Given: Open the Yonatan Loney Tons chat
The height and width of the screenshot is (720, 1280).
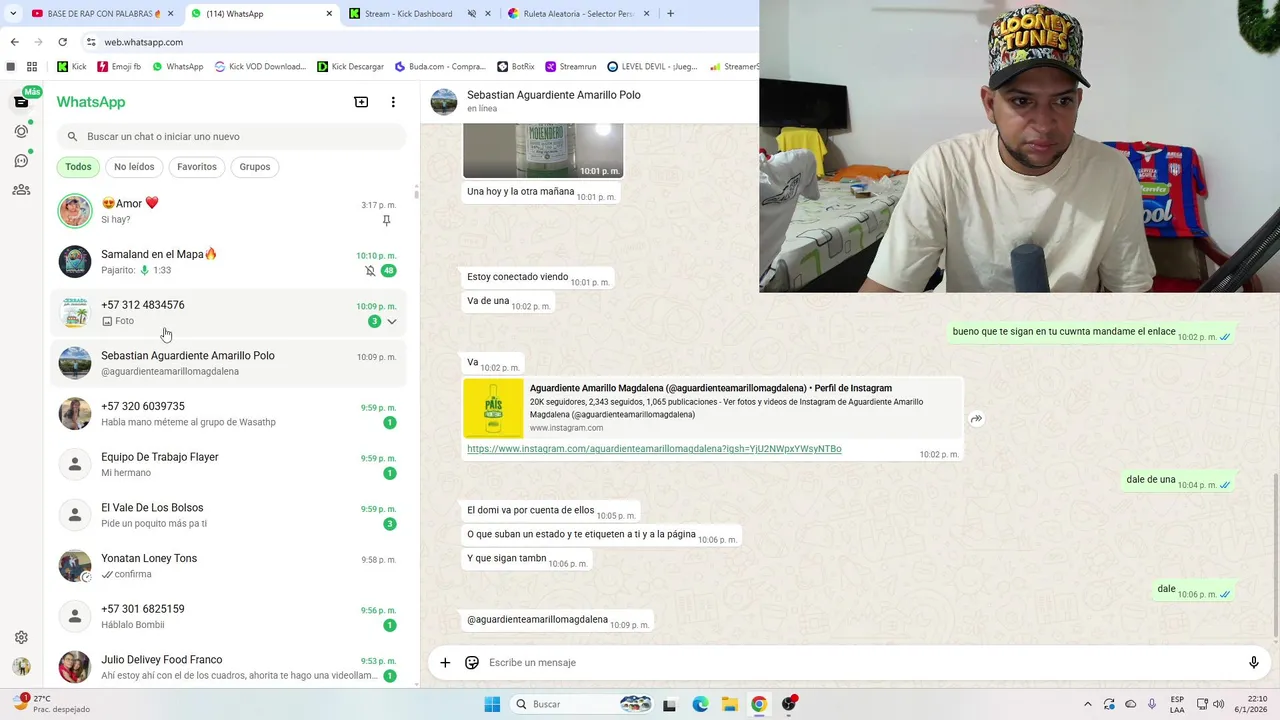Looking at the screenshot, I should (x=228, y=566).
